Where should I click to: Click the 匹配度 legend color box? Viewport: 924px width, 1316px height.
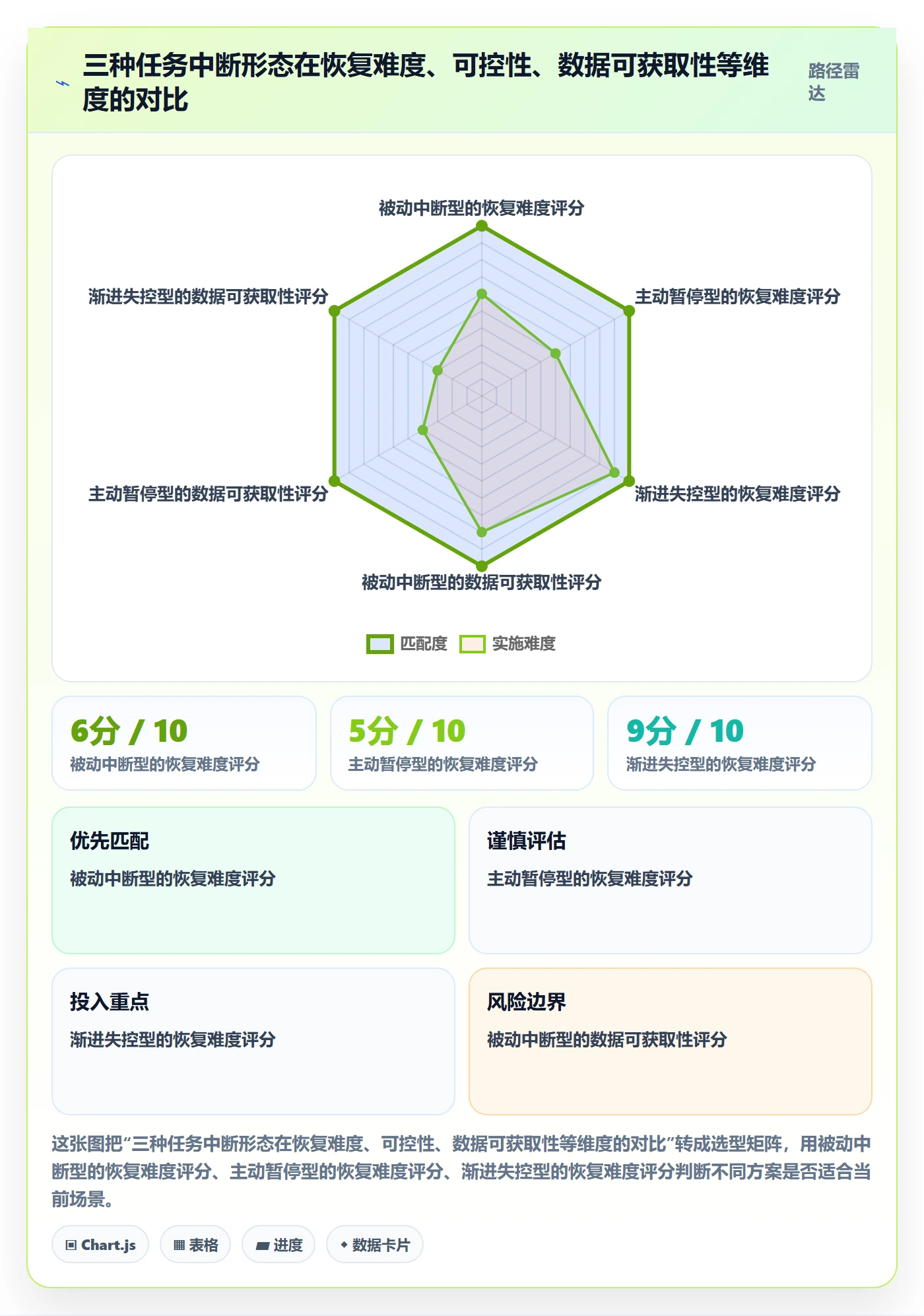(380, 643)
